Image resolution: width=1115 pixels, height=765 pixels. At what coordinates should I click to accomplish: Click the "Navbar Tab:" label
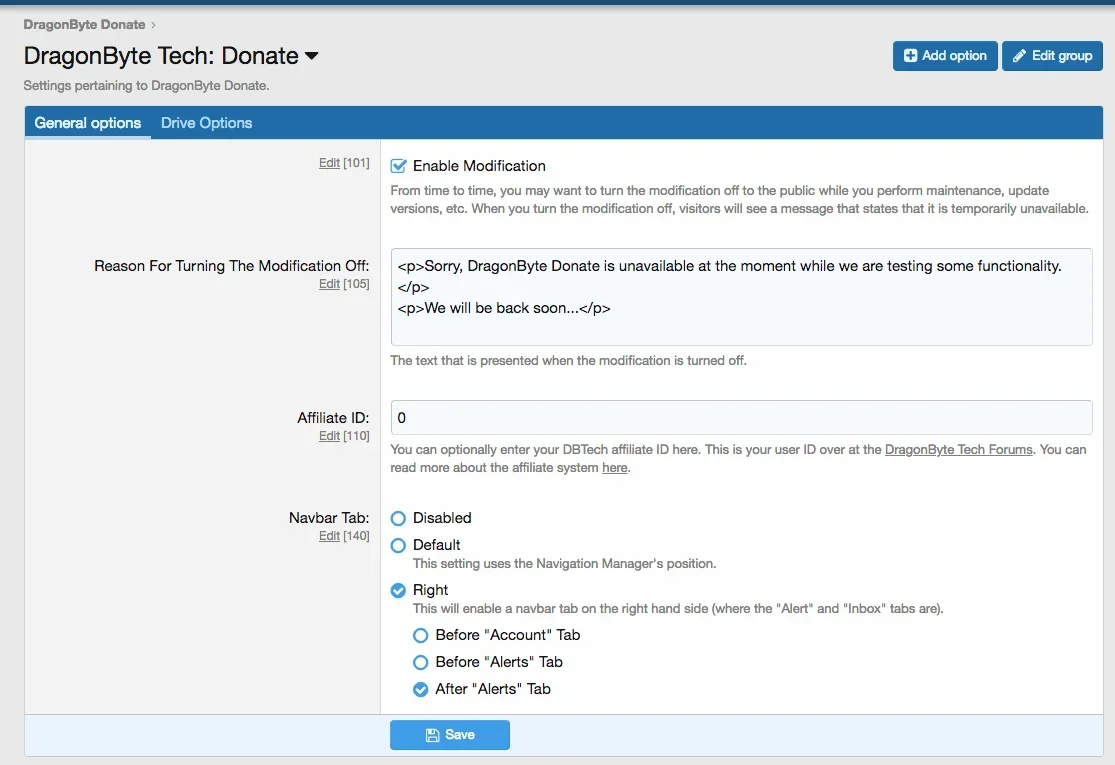(x=329, y=518)
